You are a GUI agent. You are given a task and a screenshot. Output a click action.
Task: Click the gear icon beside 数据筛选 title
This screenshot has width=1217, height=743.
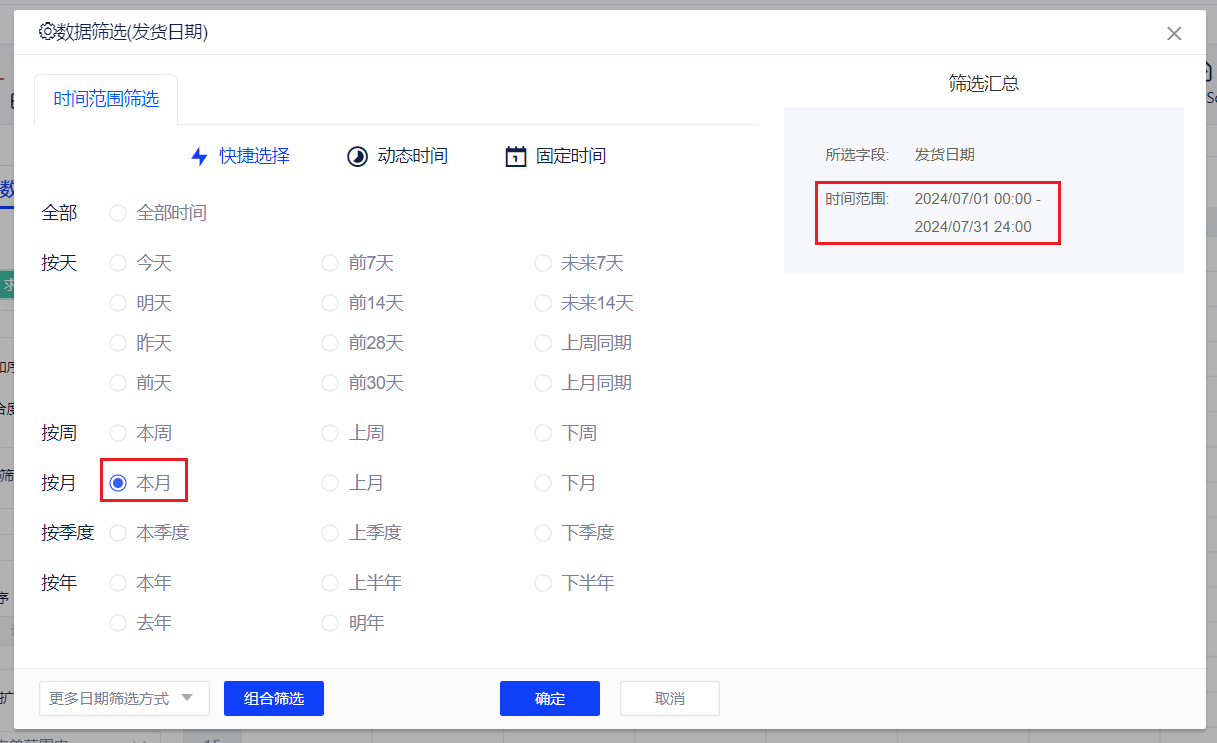click(x=47, y=32)
